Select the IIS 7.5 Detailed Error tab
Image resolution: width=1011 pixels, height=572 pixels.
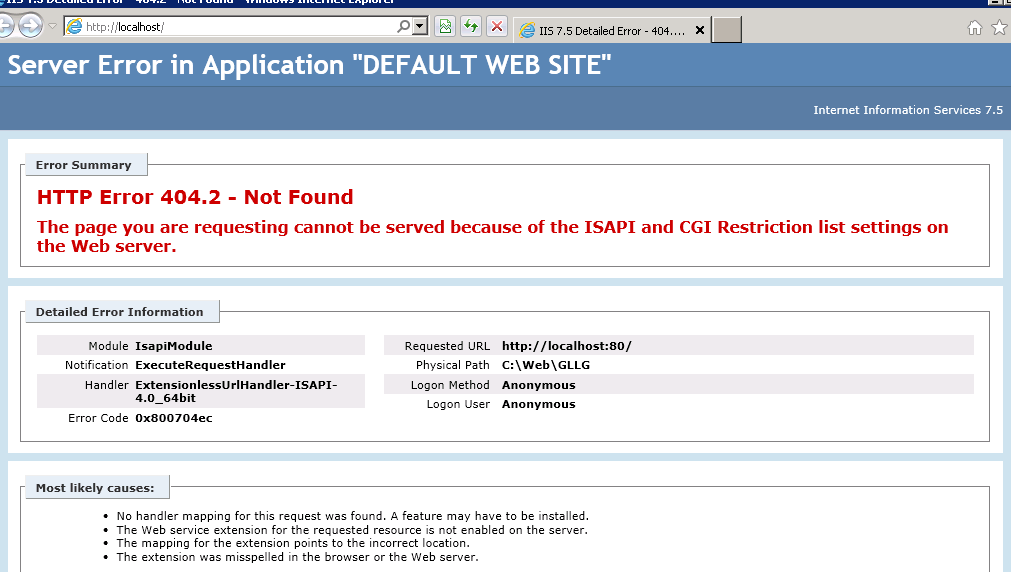[612, 30]
